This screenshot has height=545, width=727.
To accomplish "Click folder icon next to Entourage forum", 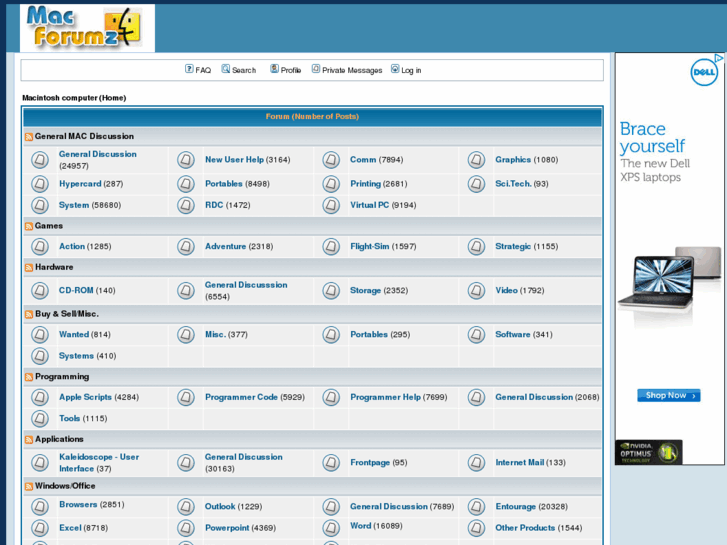I will click(476, 507).
